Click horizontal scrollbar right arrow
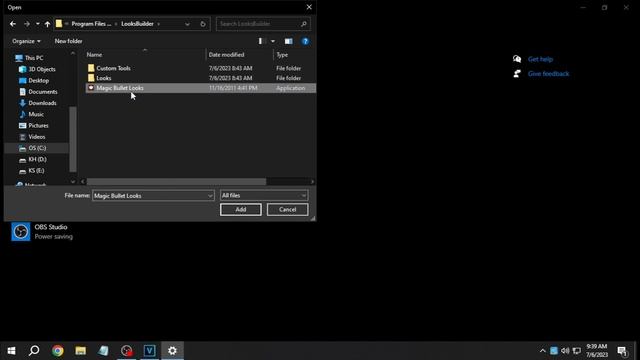Image resolution: width=640 pixels, height=360 pixels. 313,182
